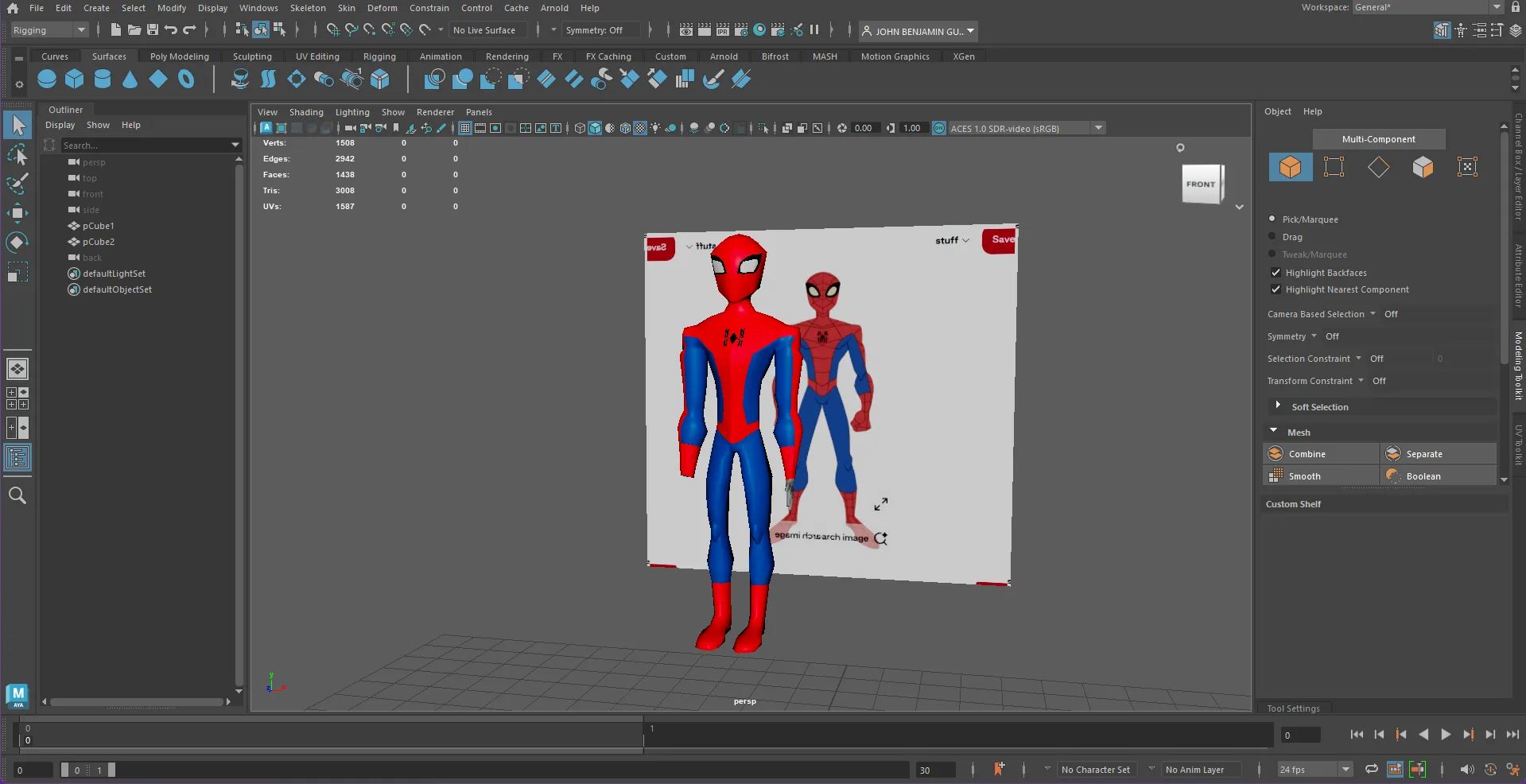This screenshot has width=1526, height=784.
Task: Open the 24 fps frame rate dropdown
Action: [1314, 769]
